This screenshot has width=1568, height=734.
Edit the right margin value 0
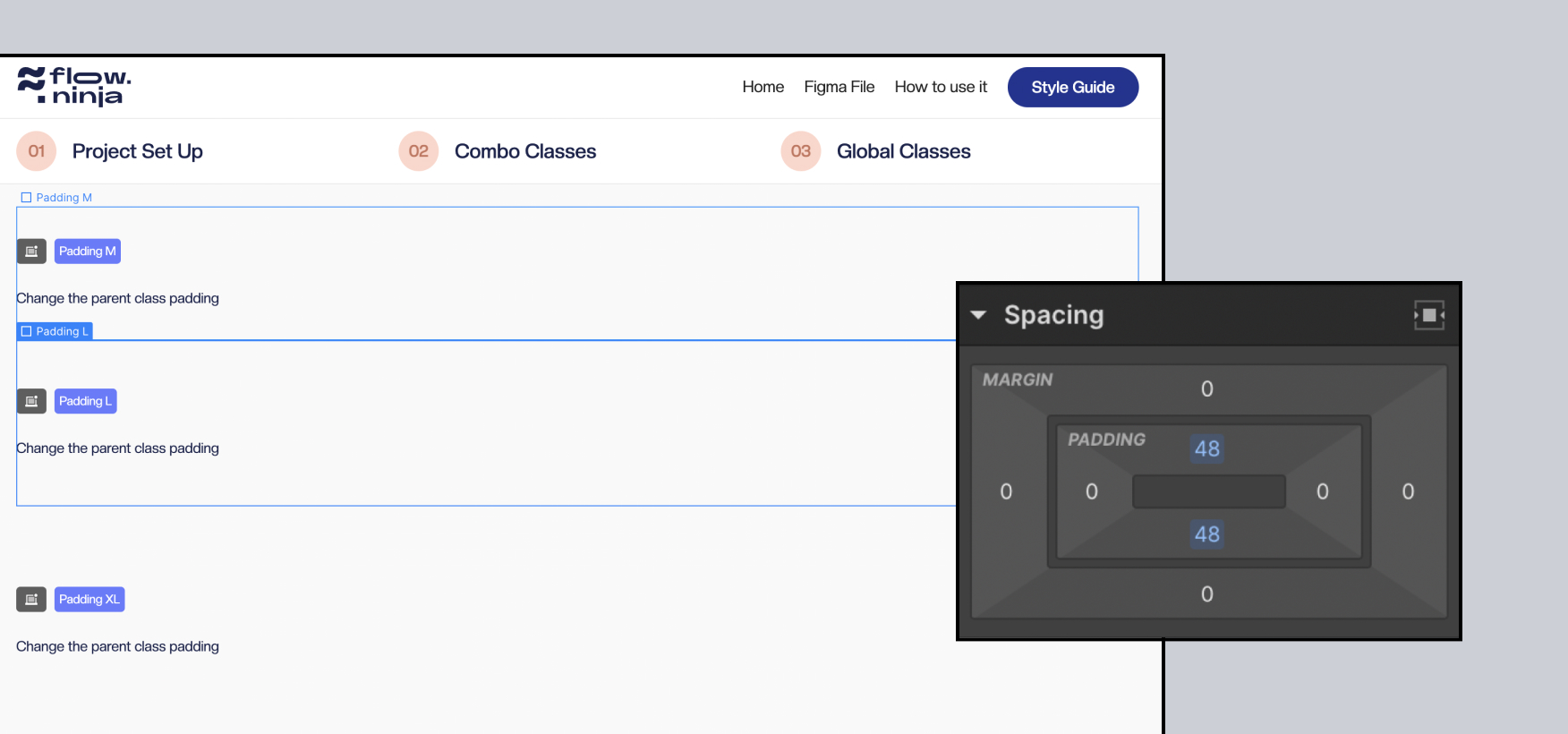pos(1408,491)
